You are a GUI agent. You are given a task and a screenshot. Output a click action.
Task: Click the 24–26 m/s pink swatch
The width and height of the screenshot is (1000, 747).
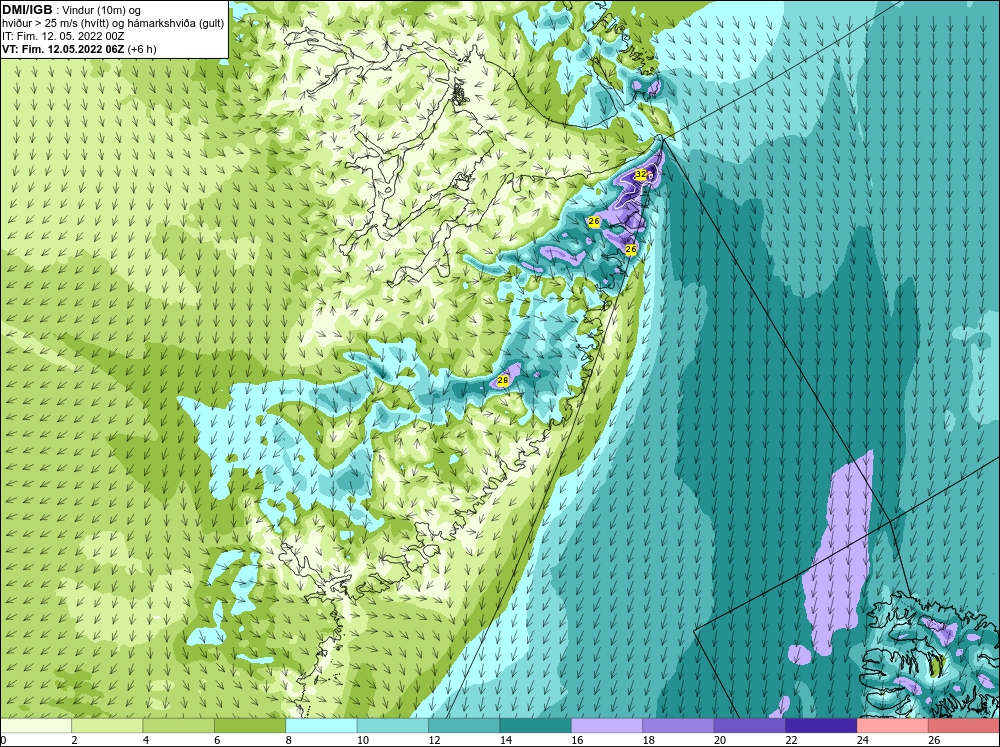point(893,725)
